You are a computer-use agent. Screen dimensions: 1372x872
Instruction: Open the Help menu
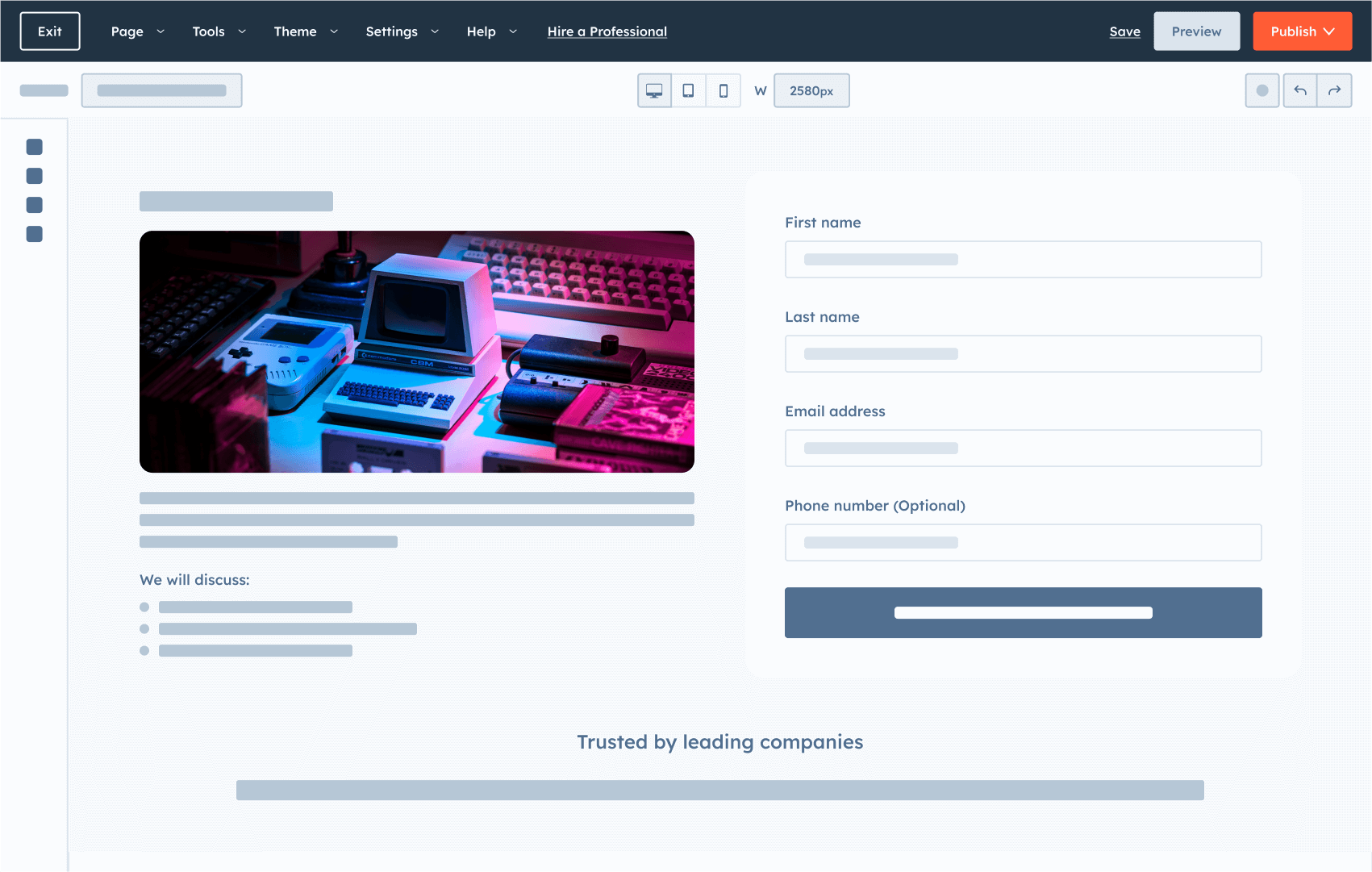click(x=491, y=31)
